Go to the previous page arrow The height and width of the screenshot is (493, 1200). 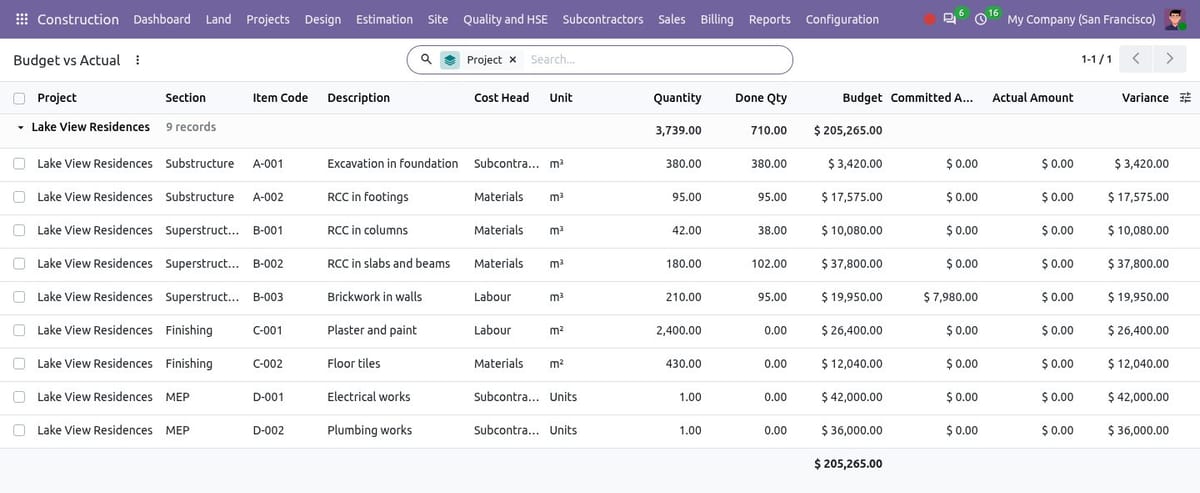pos(1136,59)
